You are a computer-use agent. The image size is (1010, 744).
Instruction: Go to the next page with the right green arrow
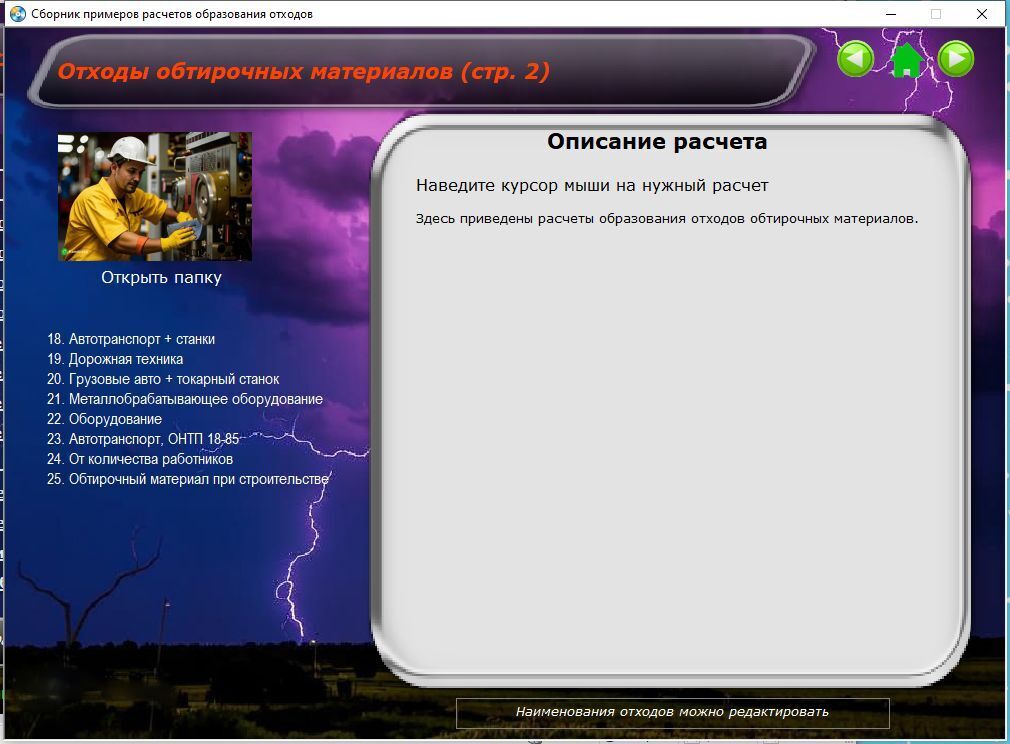pos(956,59)
